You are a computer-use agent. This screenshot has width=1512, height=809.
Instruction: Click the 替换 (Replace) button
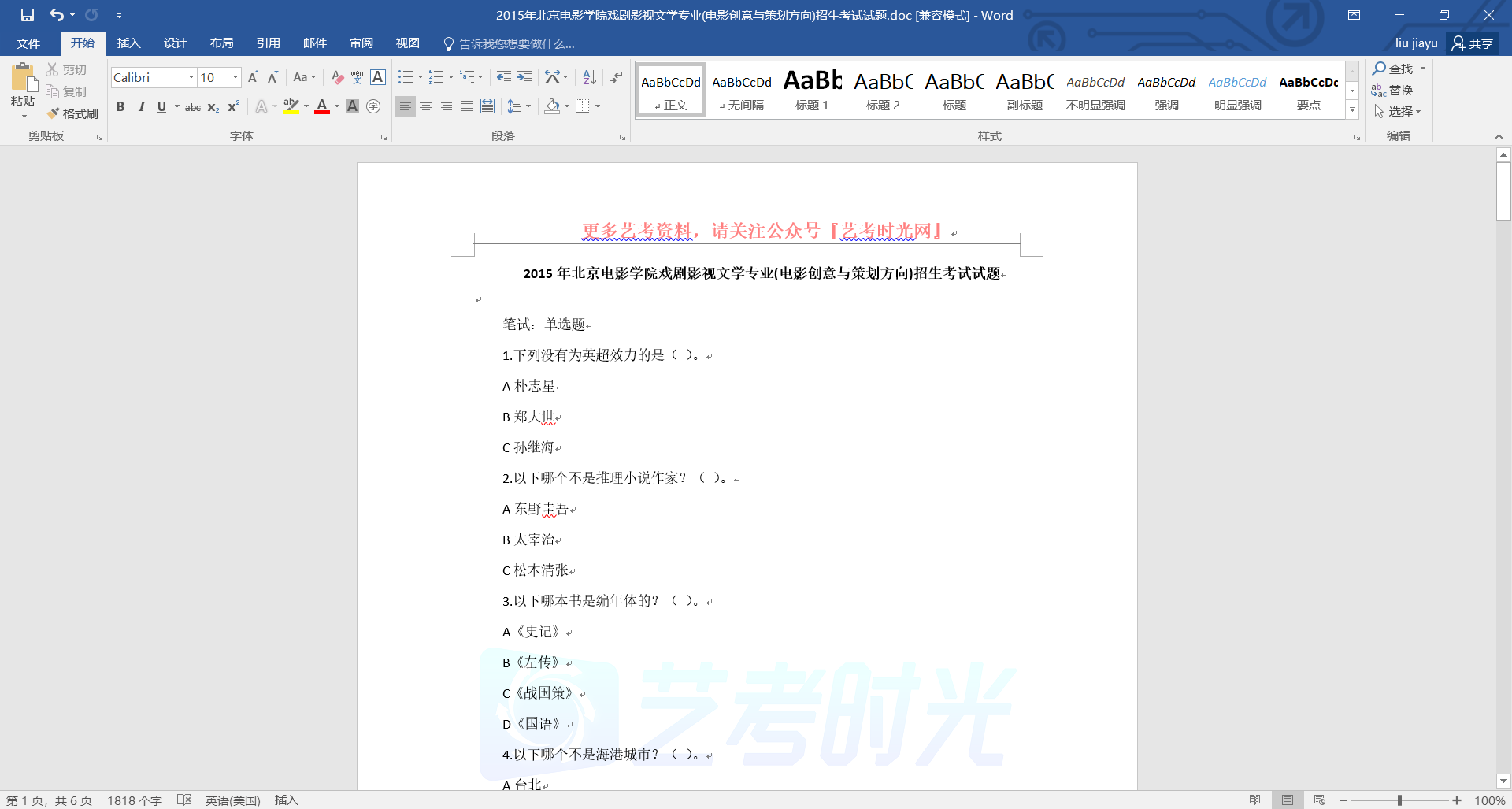[1392, 90]
